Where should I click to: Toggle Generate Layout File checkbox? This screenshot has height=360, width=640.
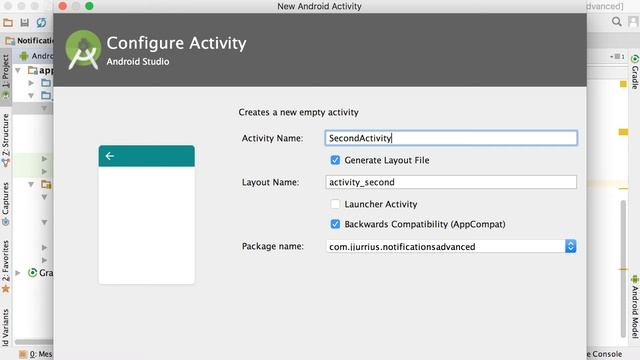coord(335,160)
